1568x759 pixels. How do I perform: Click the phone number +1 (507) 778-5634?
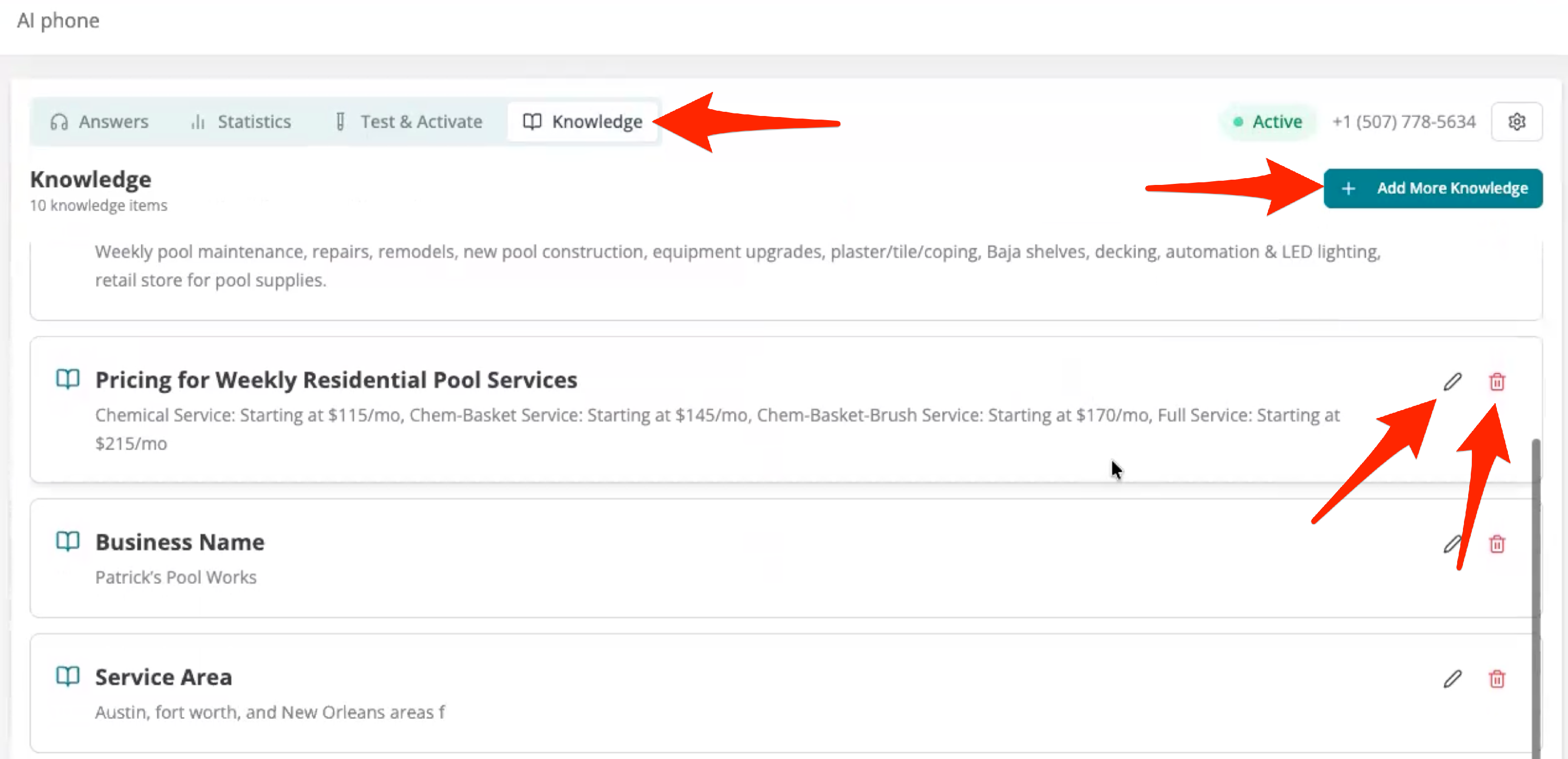tap(1404, 122)
